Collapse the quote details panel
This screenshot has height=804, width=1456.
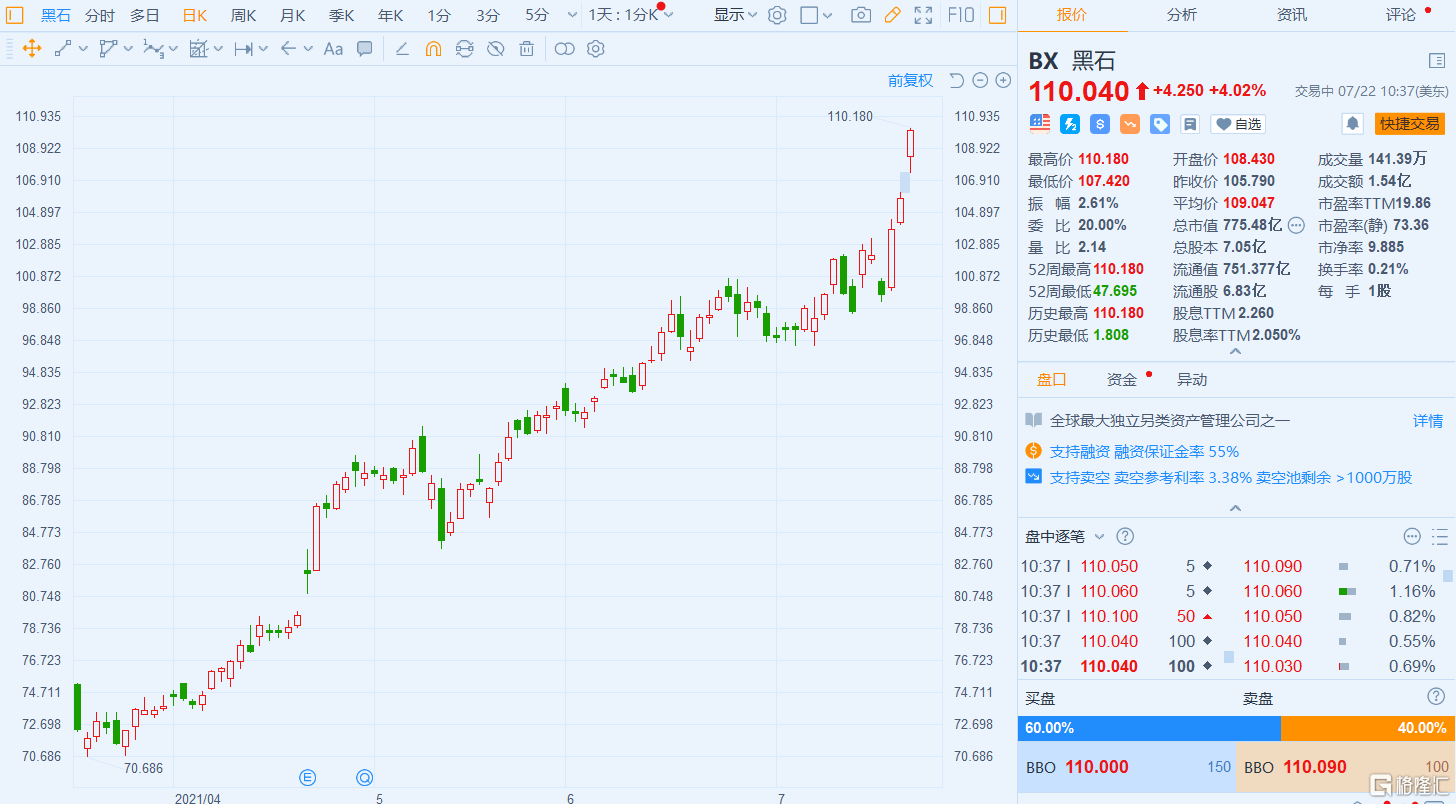(1235, 352)
